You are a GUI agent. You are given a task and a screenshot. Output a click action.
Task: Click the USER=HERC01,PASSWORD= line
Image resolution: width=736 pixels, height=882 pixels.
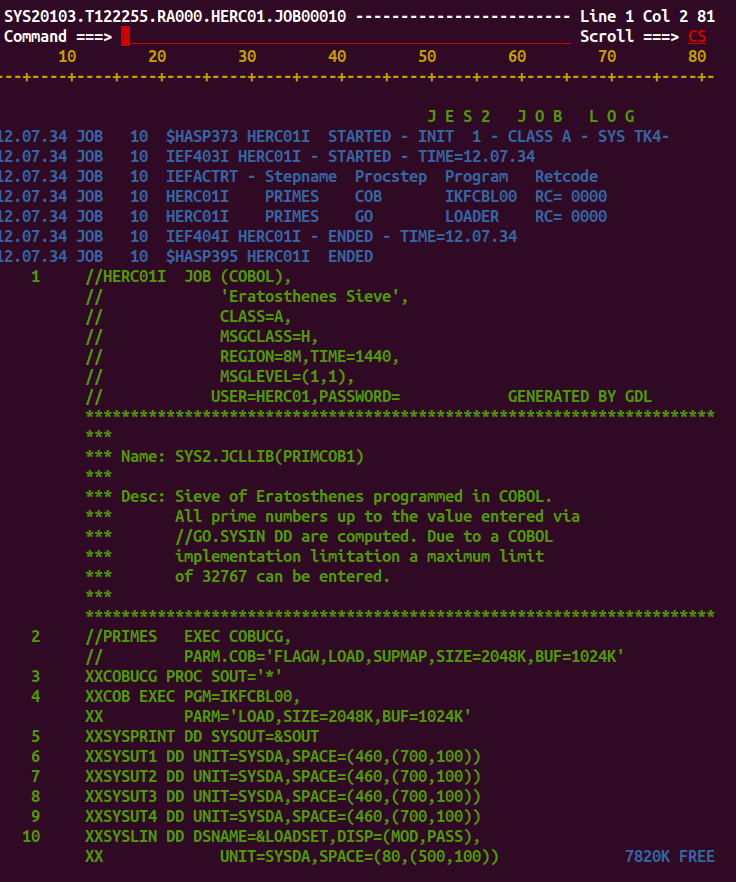tap(306, 397)
